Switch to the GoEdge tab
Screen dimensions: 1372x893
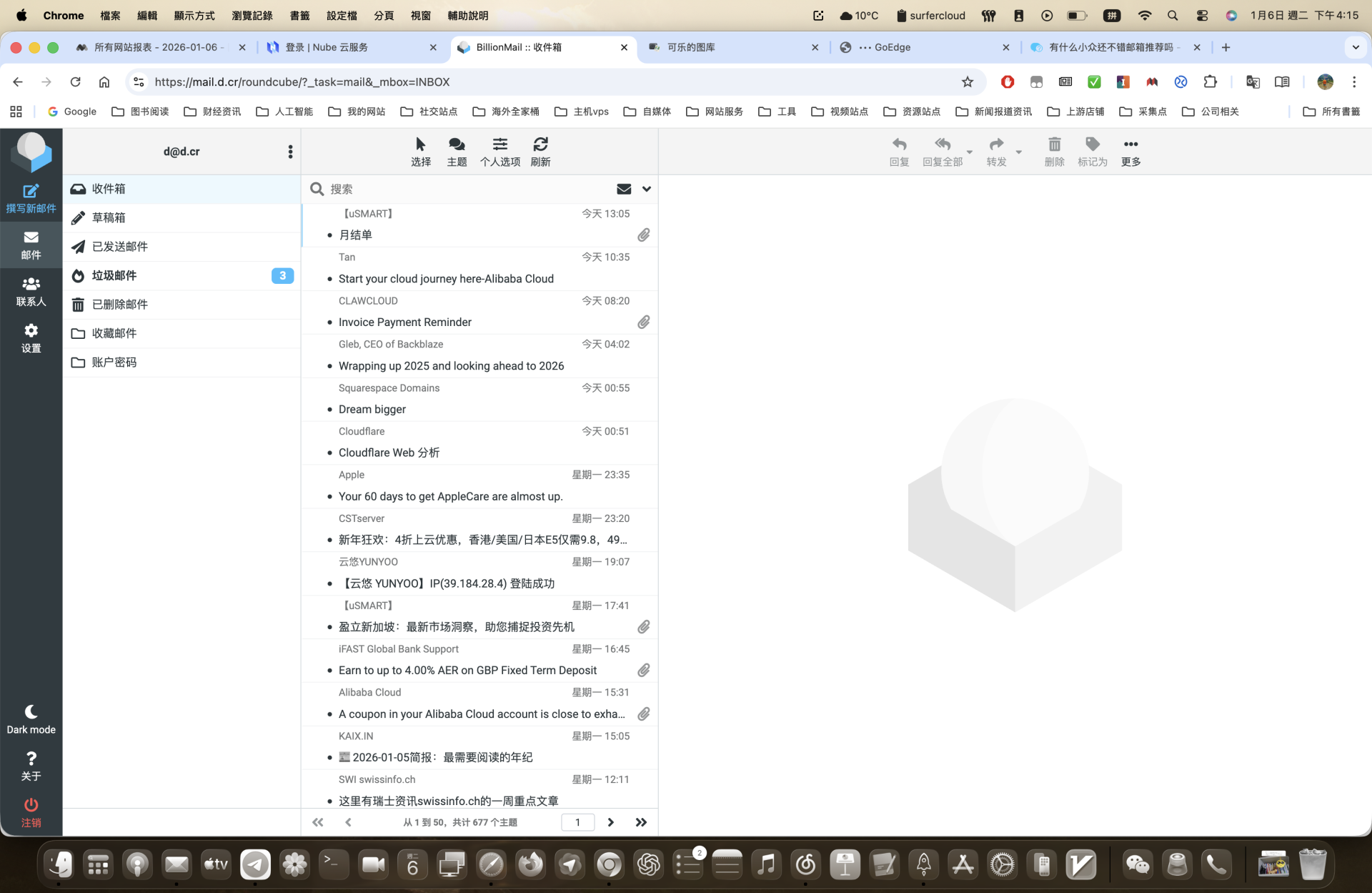(x=924, y=47)
